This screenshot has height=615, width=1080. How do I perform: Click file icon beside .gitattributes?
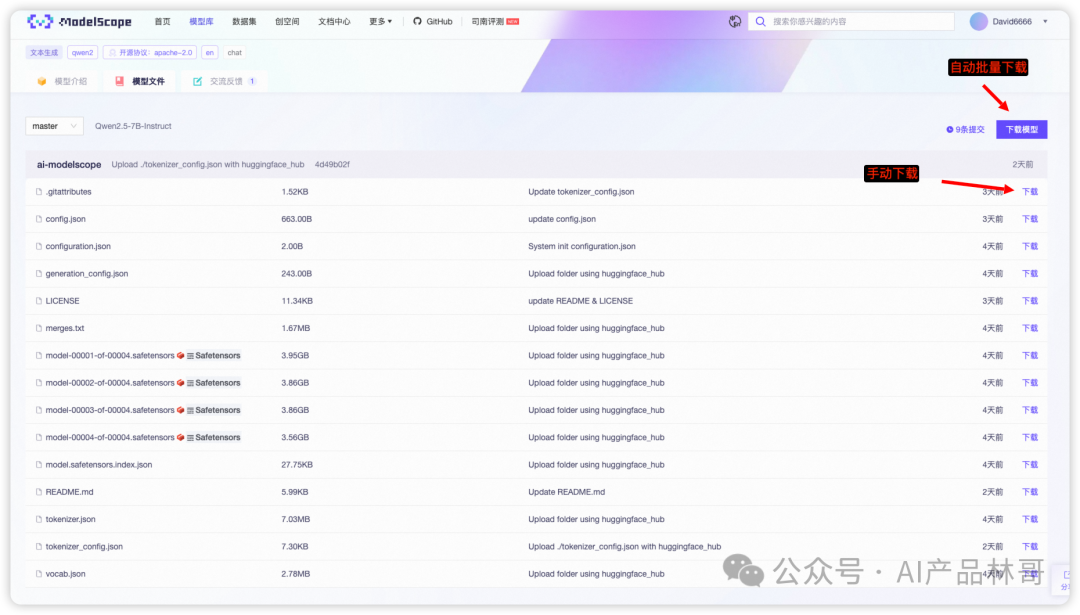pos(39,191)
